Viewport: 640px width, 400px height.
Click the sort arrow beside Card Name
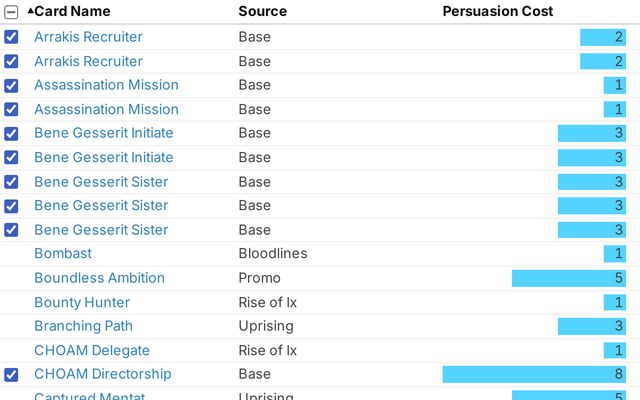30,11
